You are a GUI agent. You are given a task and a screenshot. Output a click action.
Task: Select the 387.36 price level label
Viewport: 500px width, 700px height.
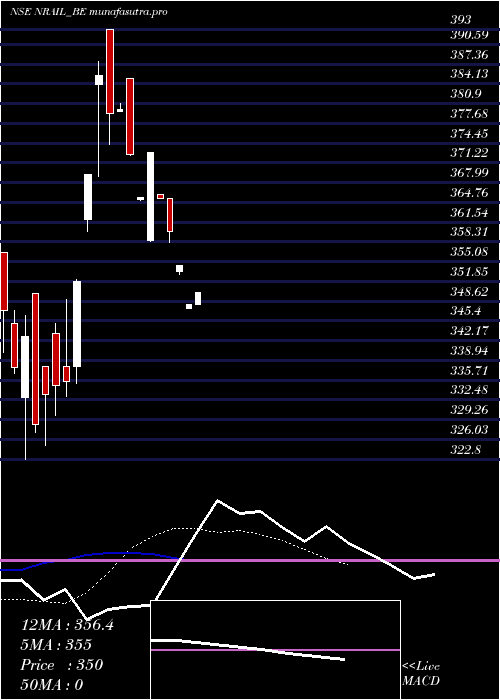tap(469, 54)
